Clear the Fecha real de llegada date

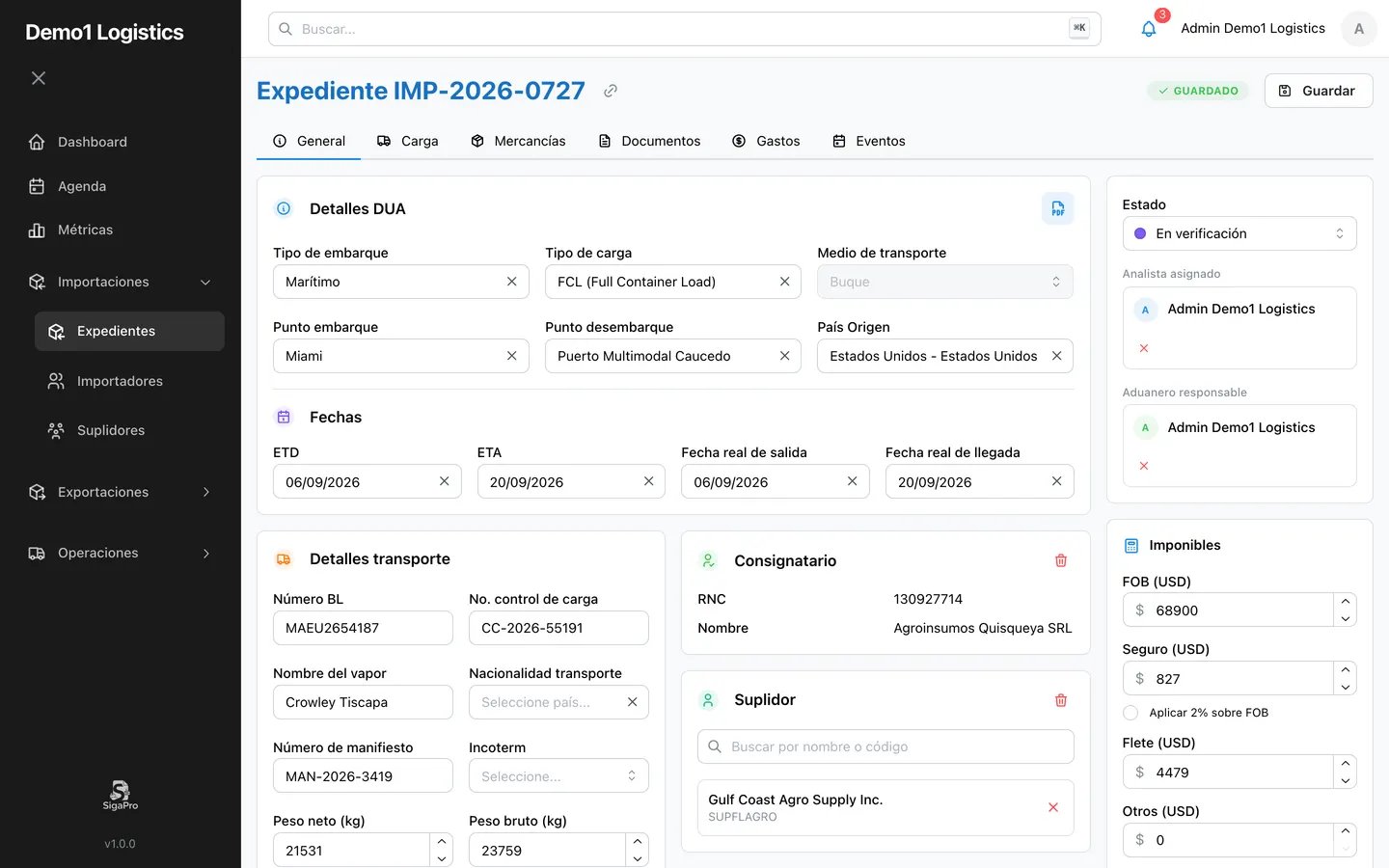(1056, 481)
